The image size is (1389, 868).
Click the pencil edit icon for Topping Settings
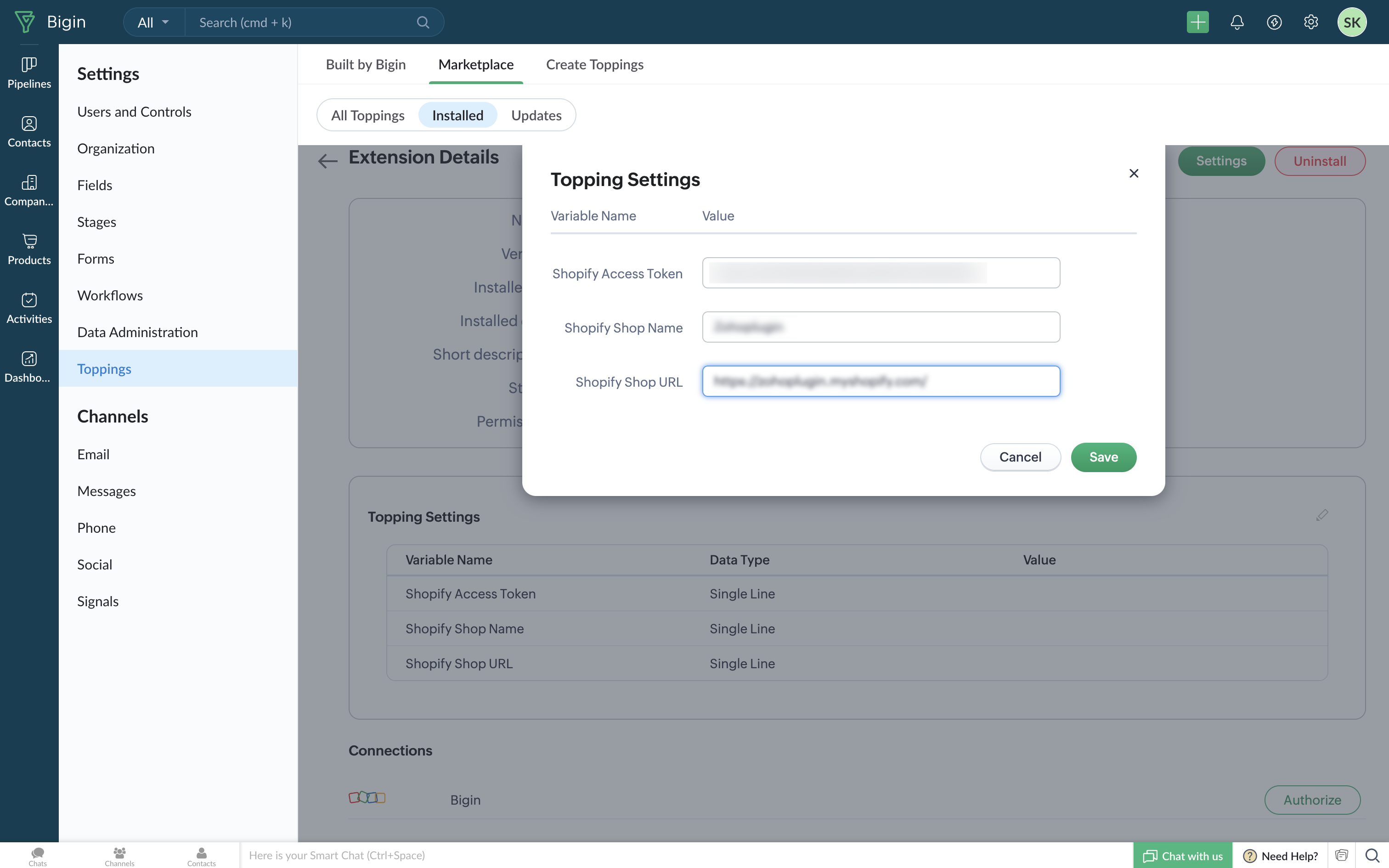tap(1322, 515)
